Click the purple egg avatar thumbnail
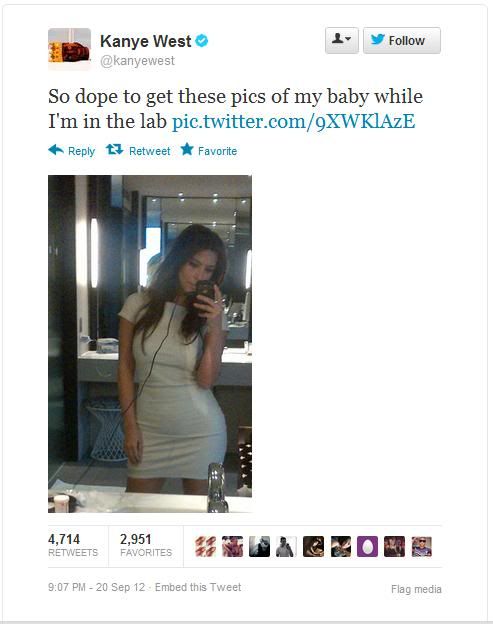The width and height of the screenshot is (493, 624). pos(367,546)
